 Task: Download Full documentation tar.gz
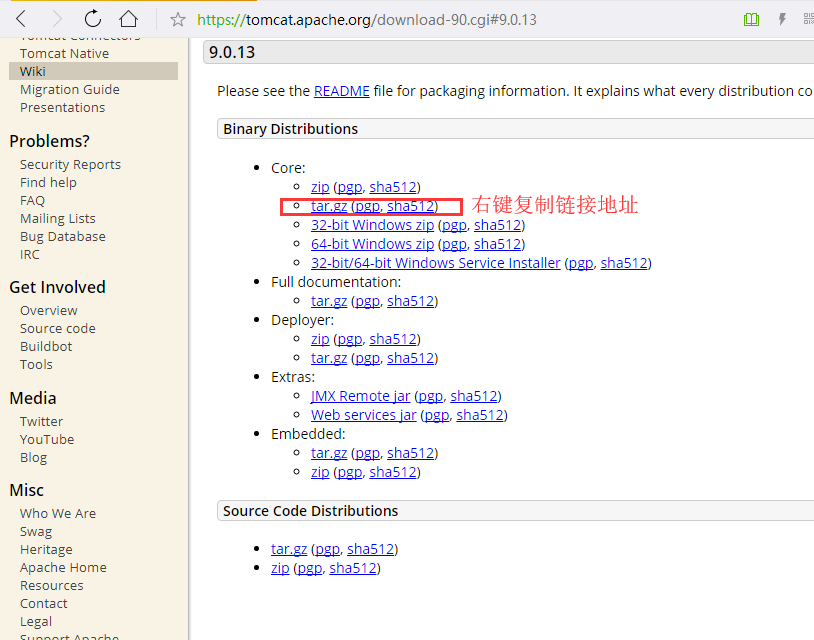pyautogui.click(x=329, y=301)
